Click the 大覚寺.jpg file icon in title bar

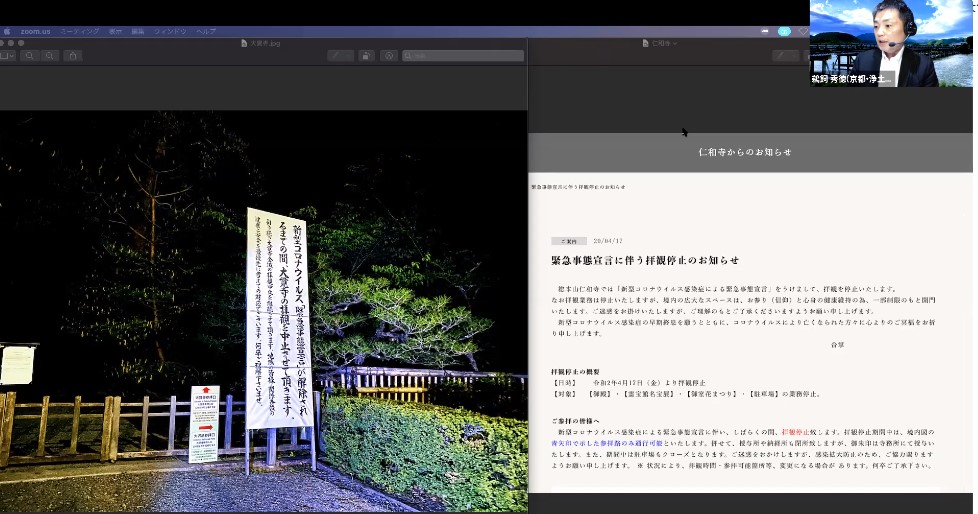click(x=244, y=43)
